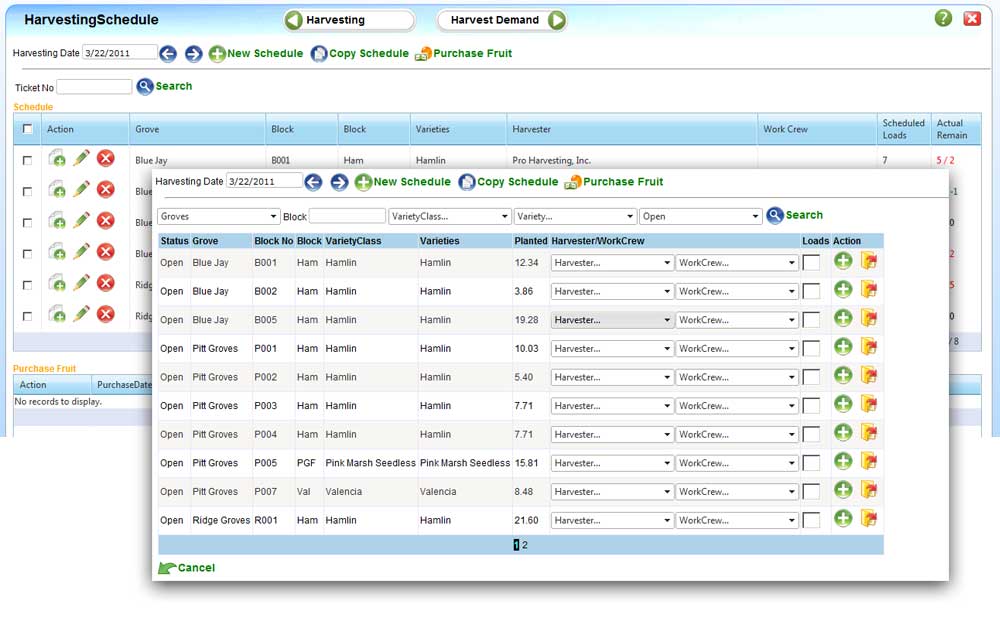Viewport: 1000px width, 629px height.
Task: Add block B001 with green plus icon
Action: click(843, 261)
